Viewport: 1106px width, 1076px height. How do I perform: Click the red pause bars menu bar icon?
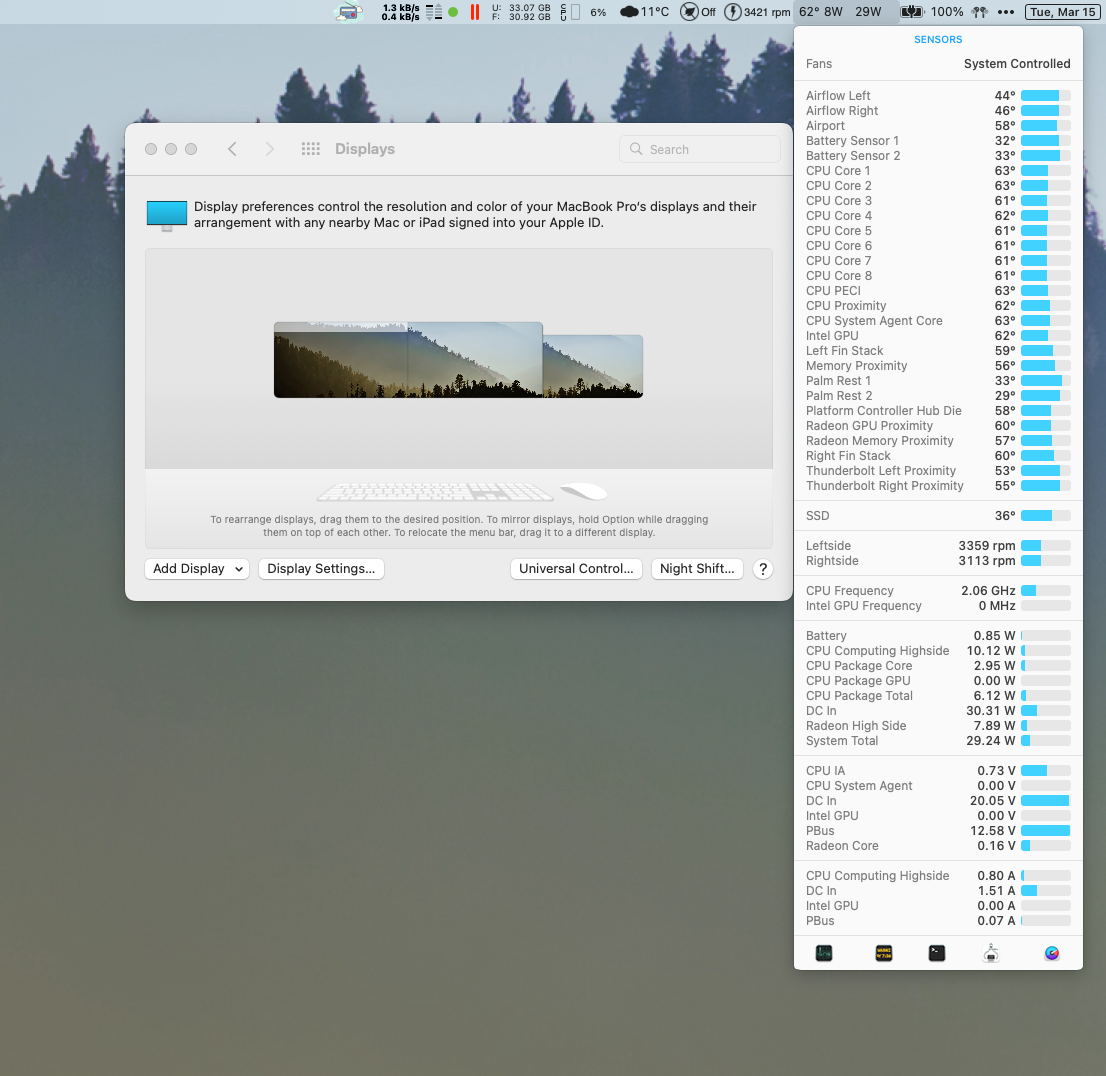pos(475,12)
